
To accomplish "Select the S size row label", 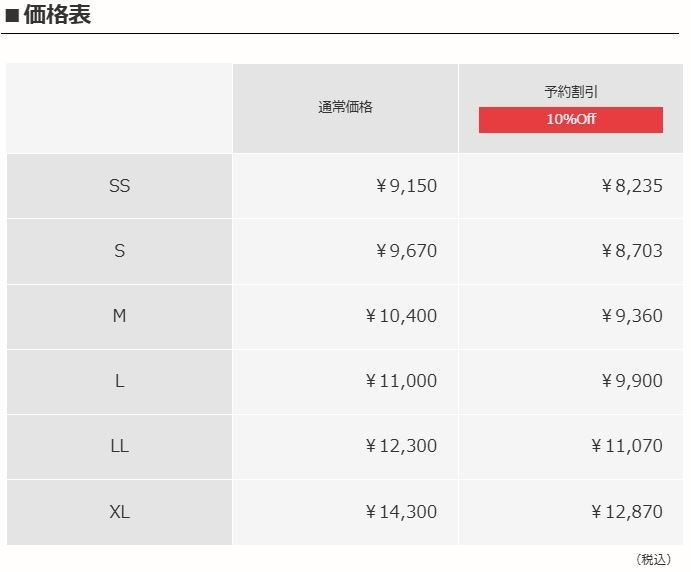I will tap(119, 251).
